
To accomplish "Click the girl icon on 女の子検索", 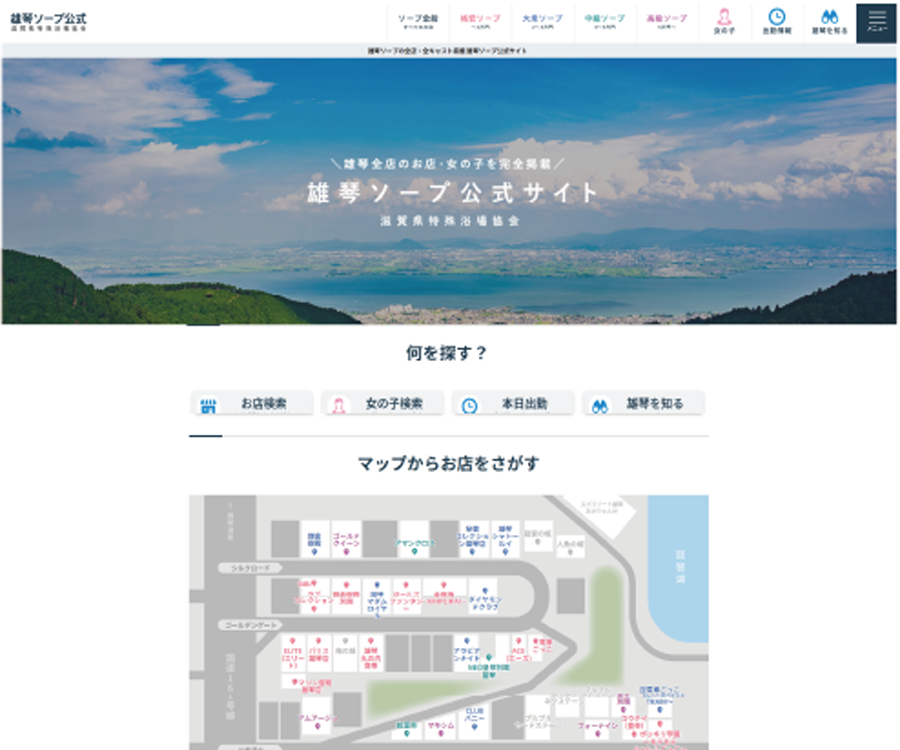I will click(339, 405).
